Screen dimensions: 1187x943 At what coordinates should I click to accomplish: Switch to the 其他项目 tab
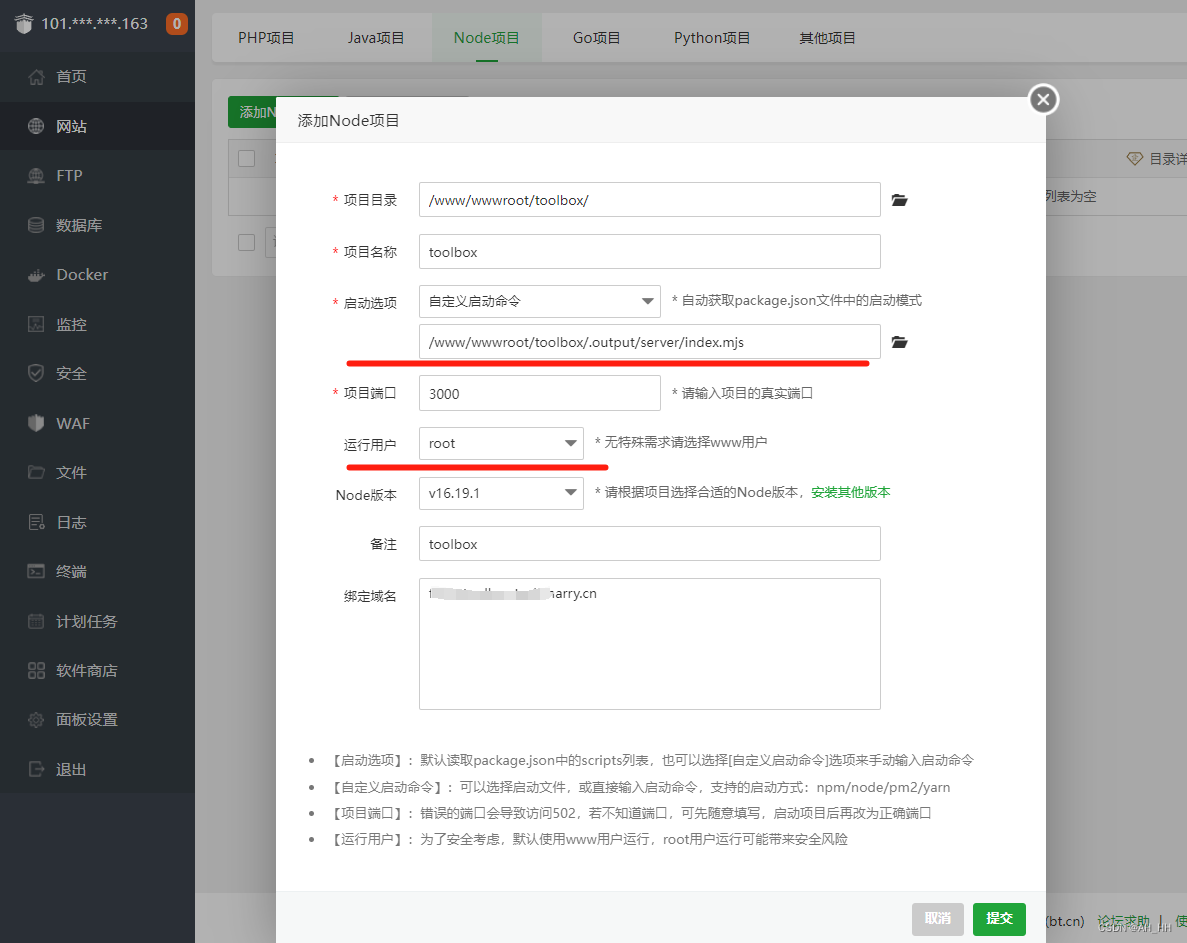tap(827, 38)
